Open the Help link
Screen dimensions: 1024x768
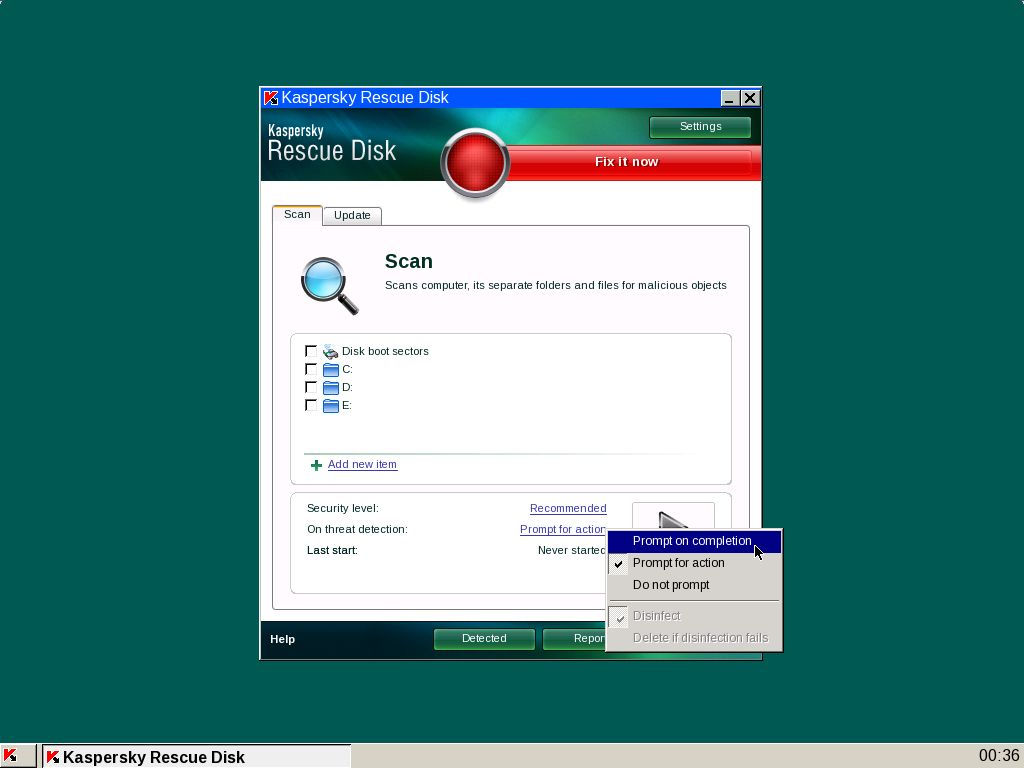pyautogui.click(x=282, y=639)
